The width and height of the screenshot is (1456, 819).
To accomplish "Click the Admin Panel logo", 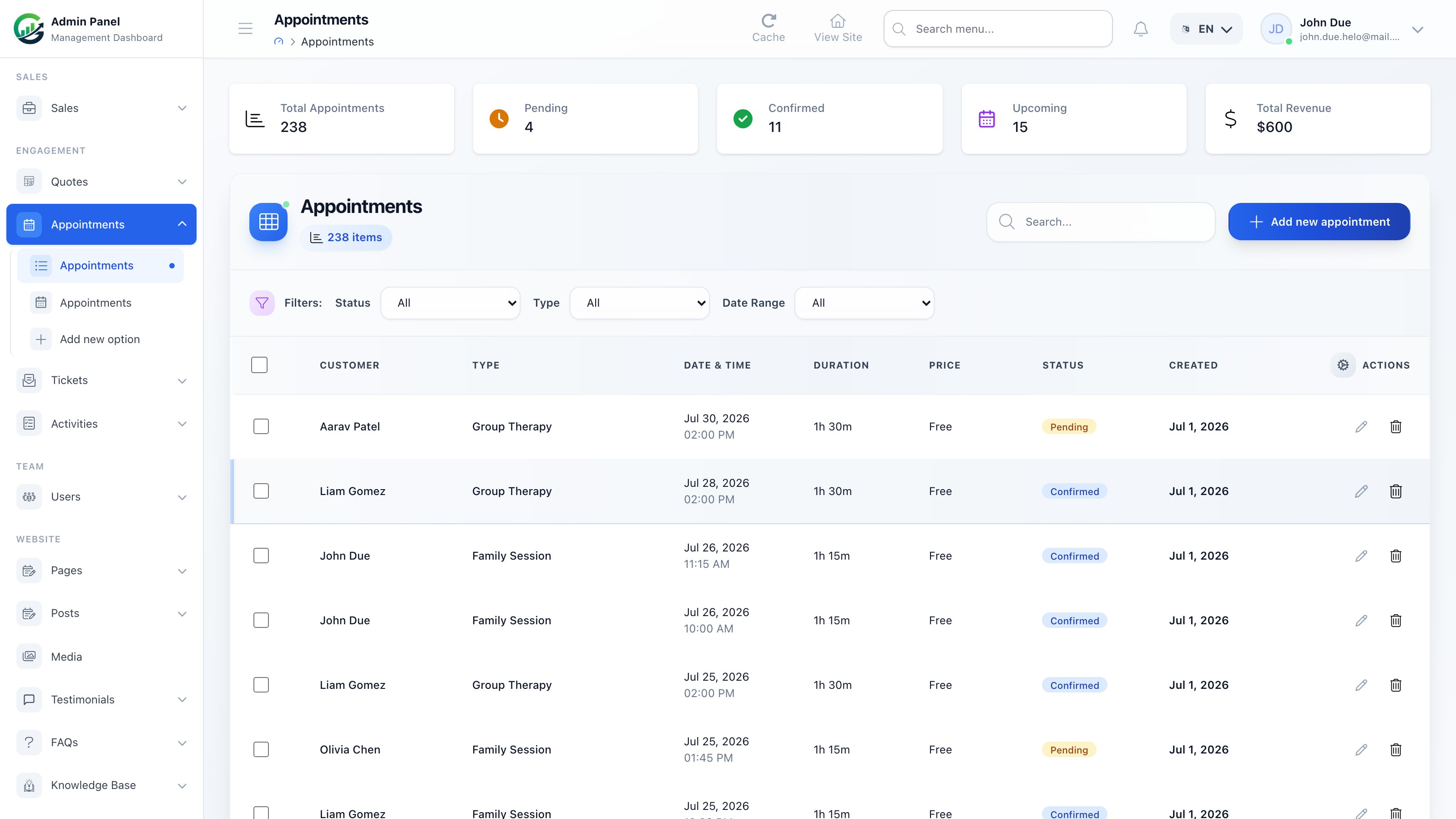I will [x=28, y=28].
